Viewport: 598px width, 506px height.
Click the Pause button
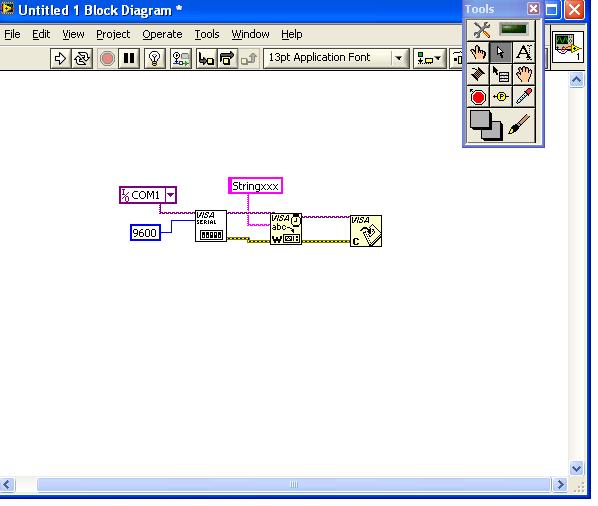[x=129, y=58]
